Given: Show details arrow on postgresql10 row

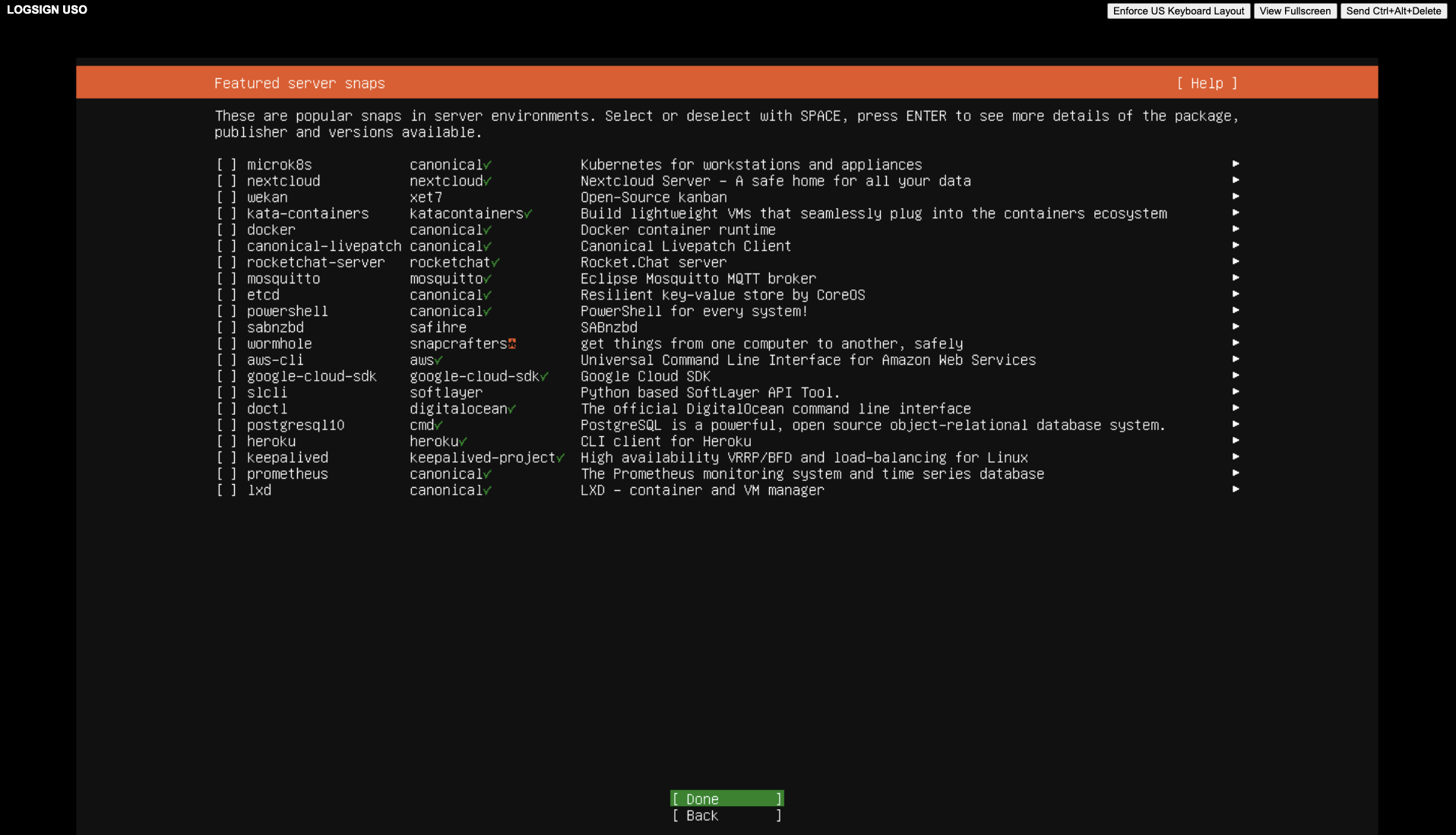Looking at the screenshot, I should [1236, 425].
